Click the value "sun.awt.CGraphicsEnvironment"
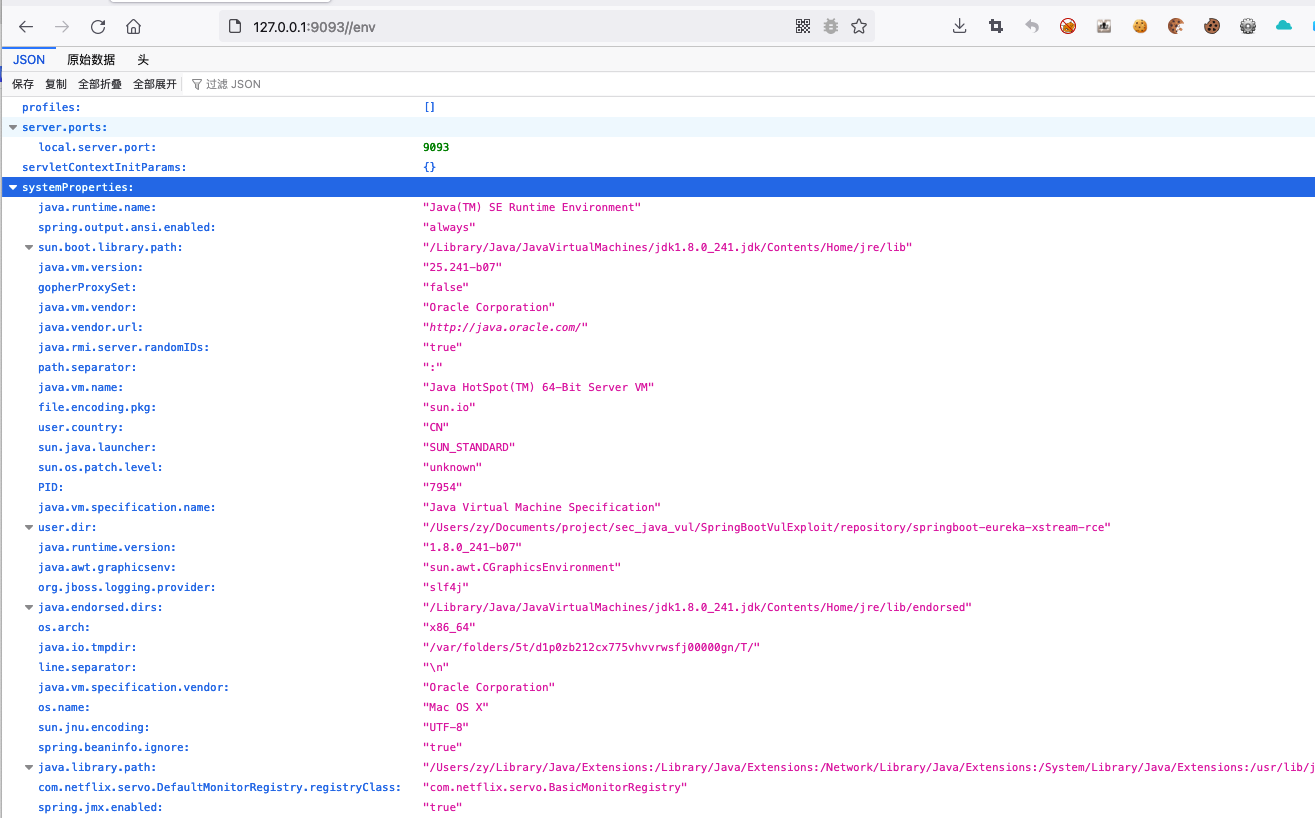The image size is (1315, 818). [x=522, y=567]
